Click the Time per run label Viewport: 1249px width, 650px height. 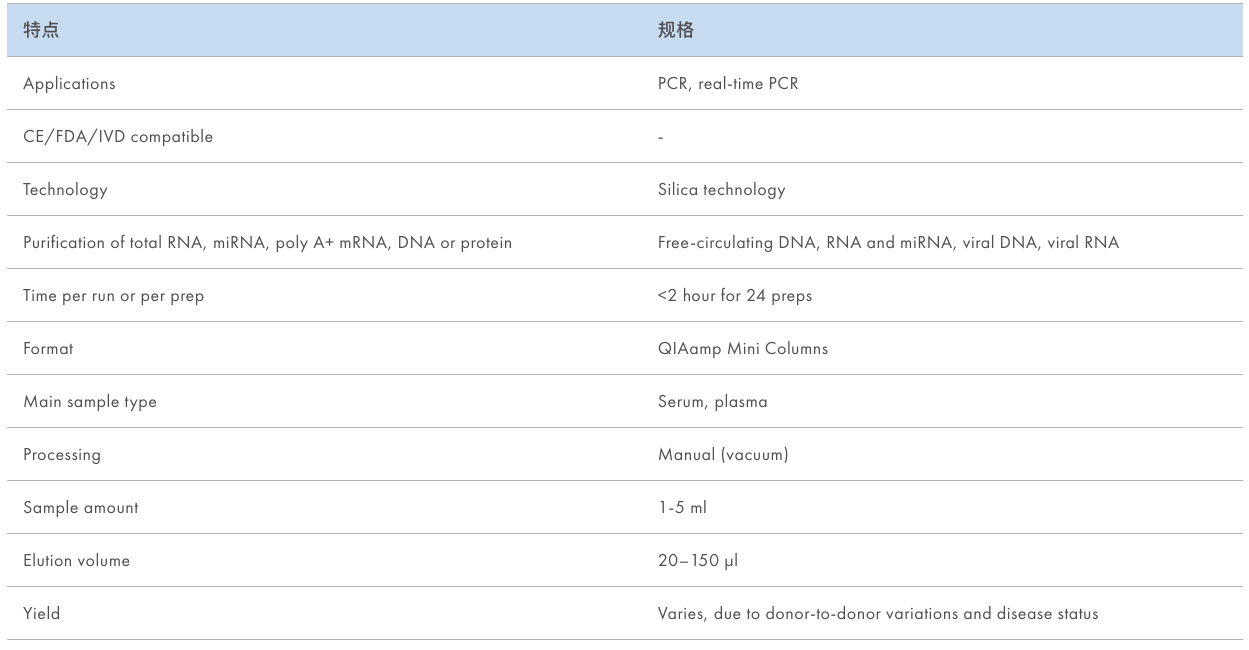(113, 296)
